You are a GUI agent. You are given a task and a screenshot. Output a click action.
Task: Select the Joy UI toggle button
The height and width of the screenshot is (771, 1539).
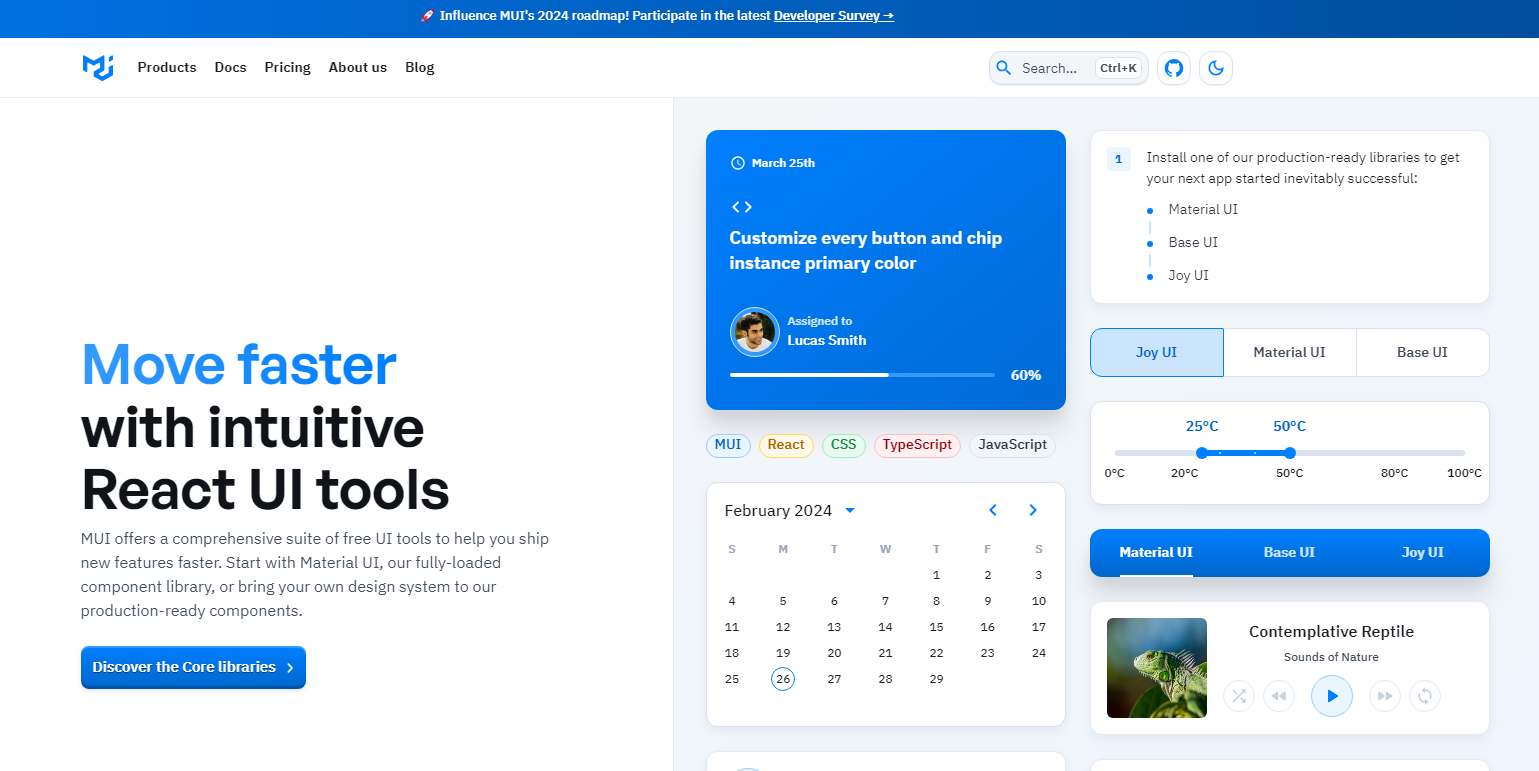coord(1157,352)
